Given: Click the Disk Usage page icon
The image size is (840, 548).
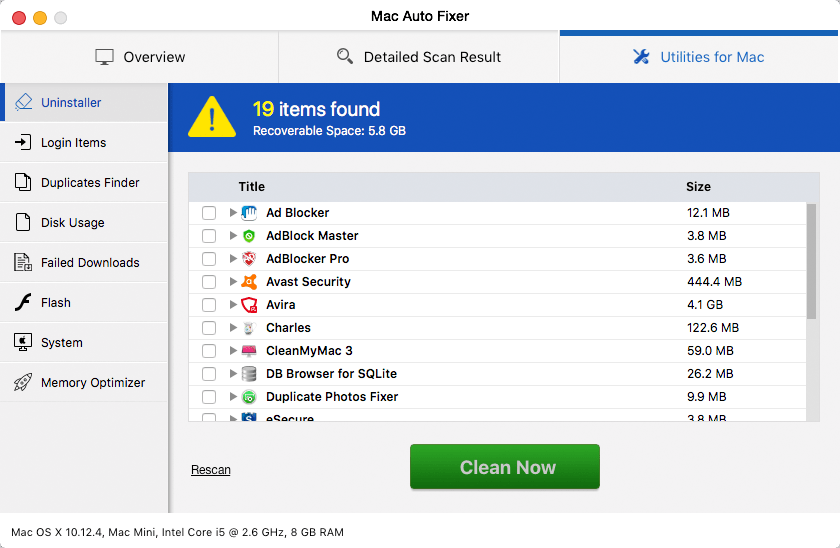Looking at the screenshot, I should (x=22, y=222).
